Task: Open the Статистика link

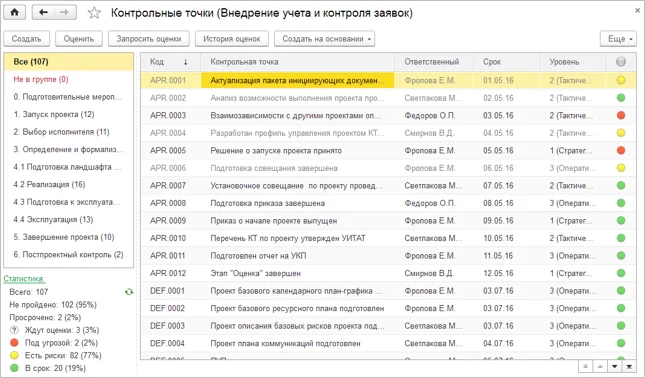Action: tap(24, 278)
